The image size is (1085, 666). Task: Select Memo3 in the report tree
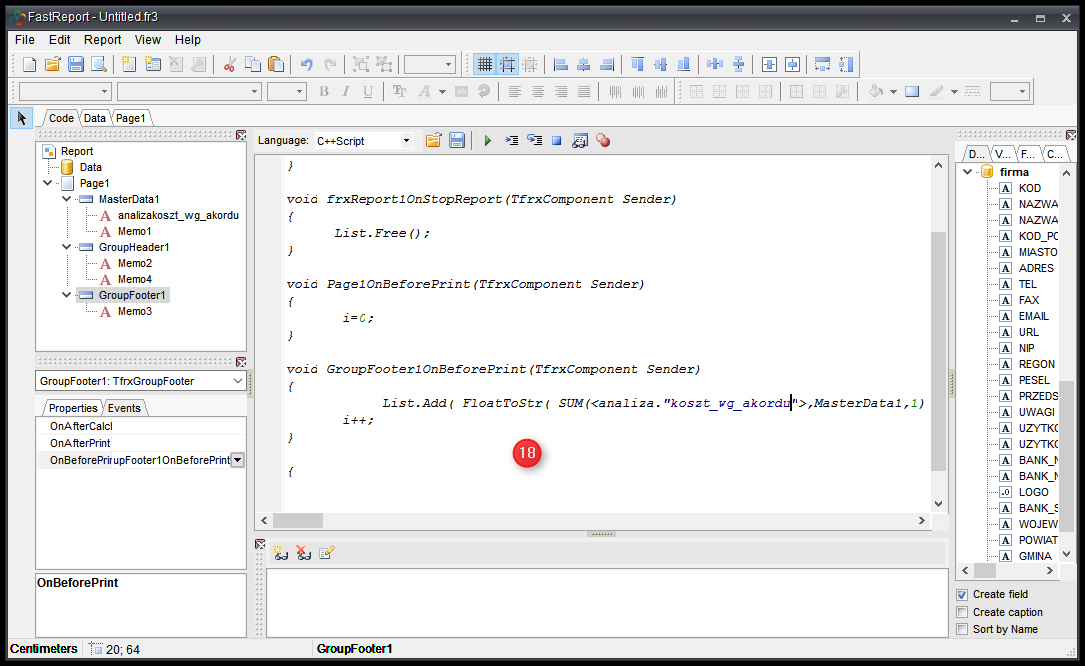click(134, 311)
